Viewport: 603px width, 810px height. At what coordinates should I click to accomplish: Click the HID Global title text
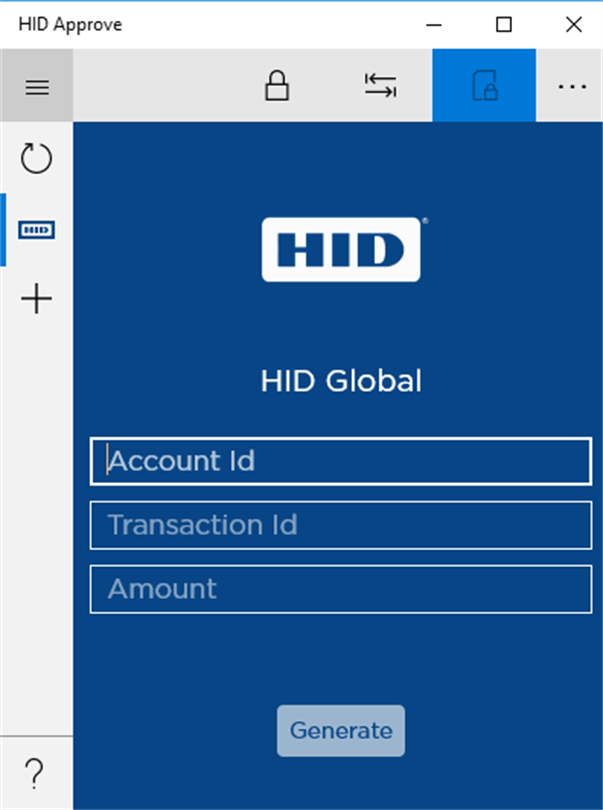point(341,381)
